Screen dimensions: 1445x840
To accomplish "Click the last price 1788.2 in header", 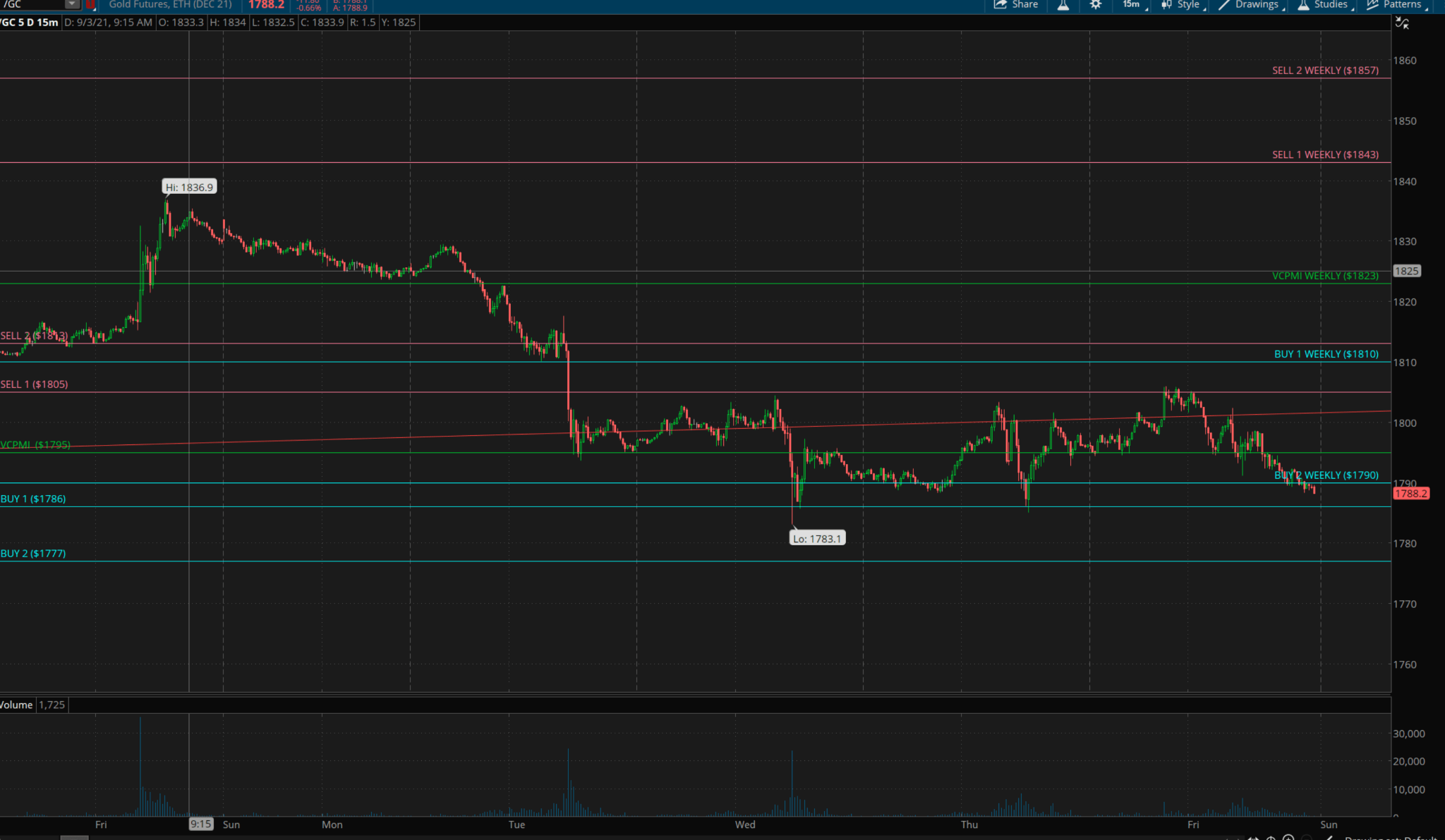I will [x=267, y=4].
